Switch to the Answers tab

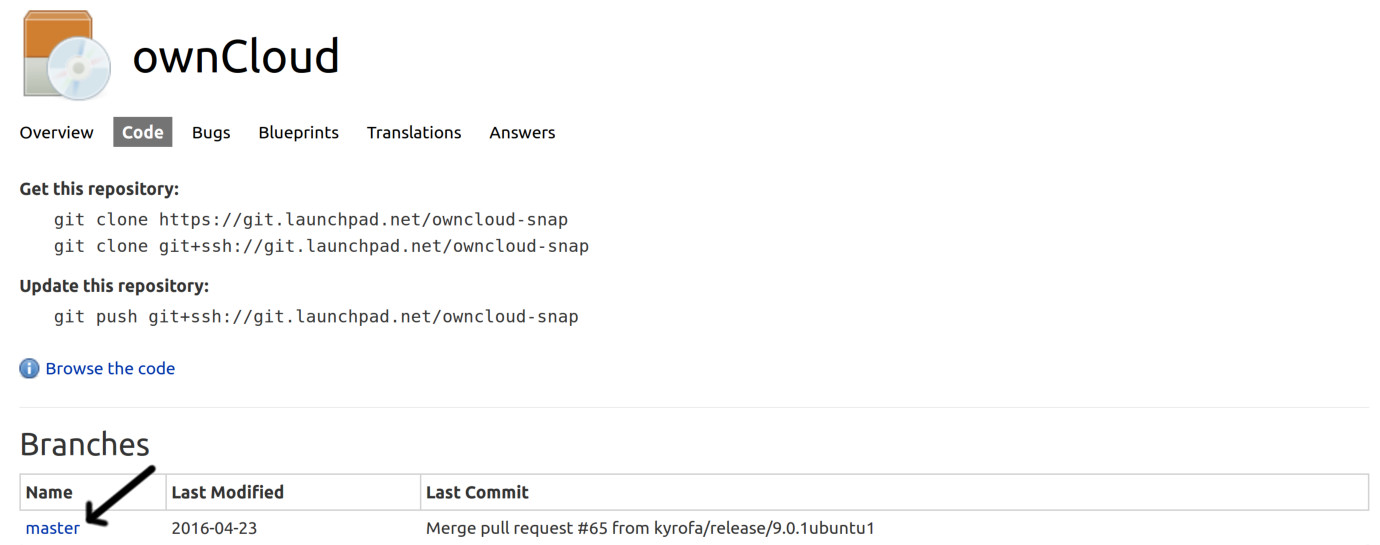pyautogui.click(x=522, y=132)
